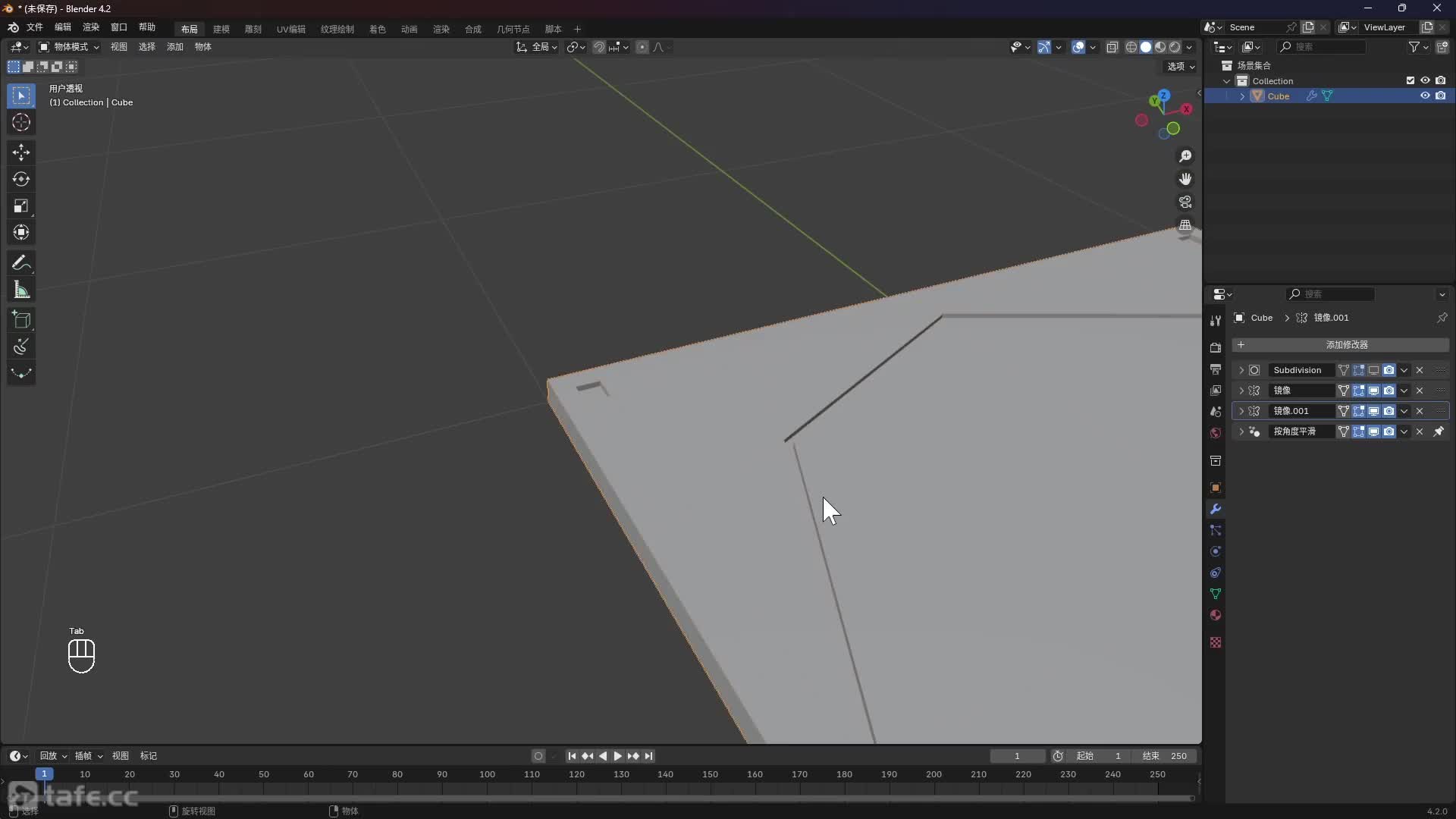This screenshot has width=1456, height=819.
Task: Remove the Subdivision modifier
Action: 1420,370
